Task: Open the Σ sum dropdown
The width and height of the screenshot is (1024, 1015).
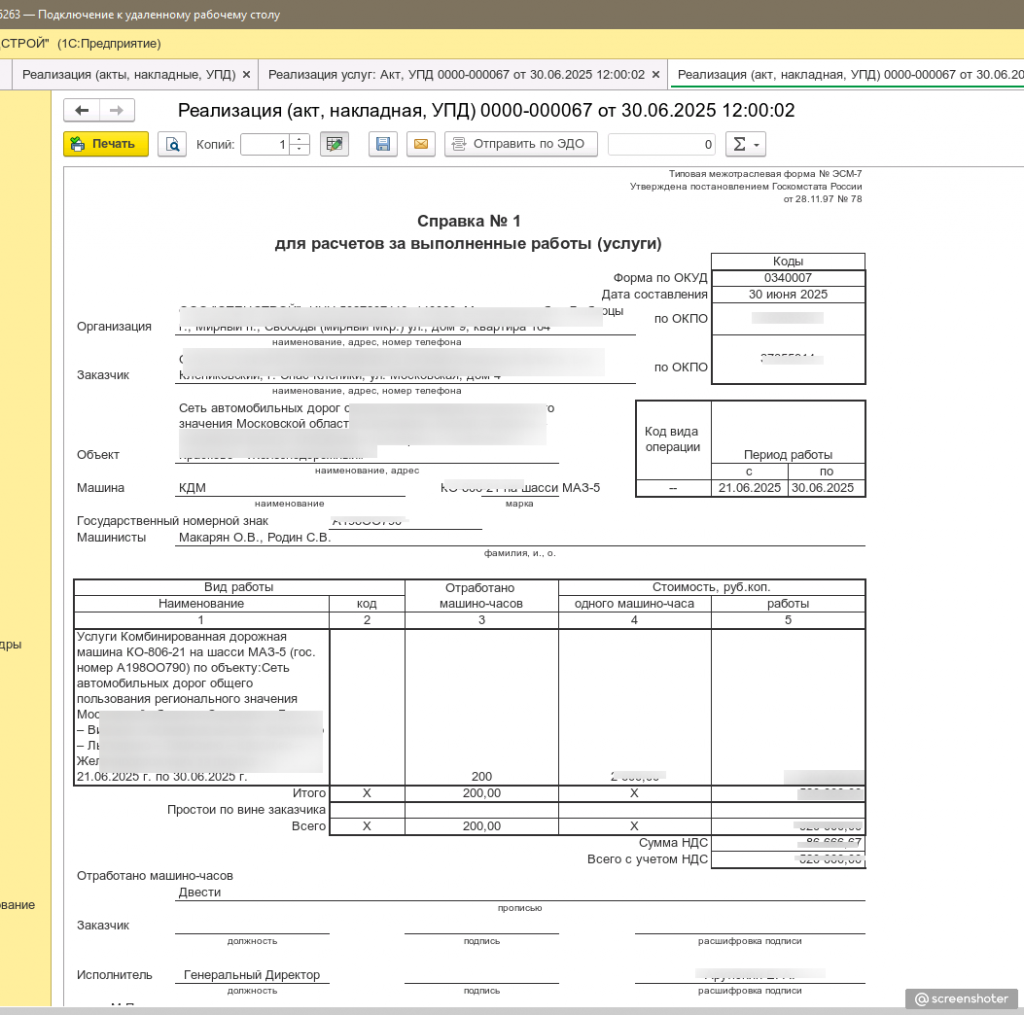Action: click(x=746, y=144)
